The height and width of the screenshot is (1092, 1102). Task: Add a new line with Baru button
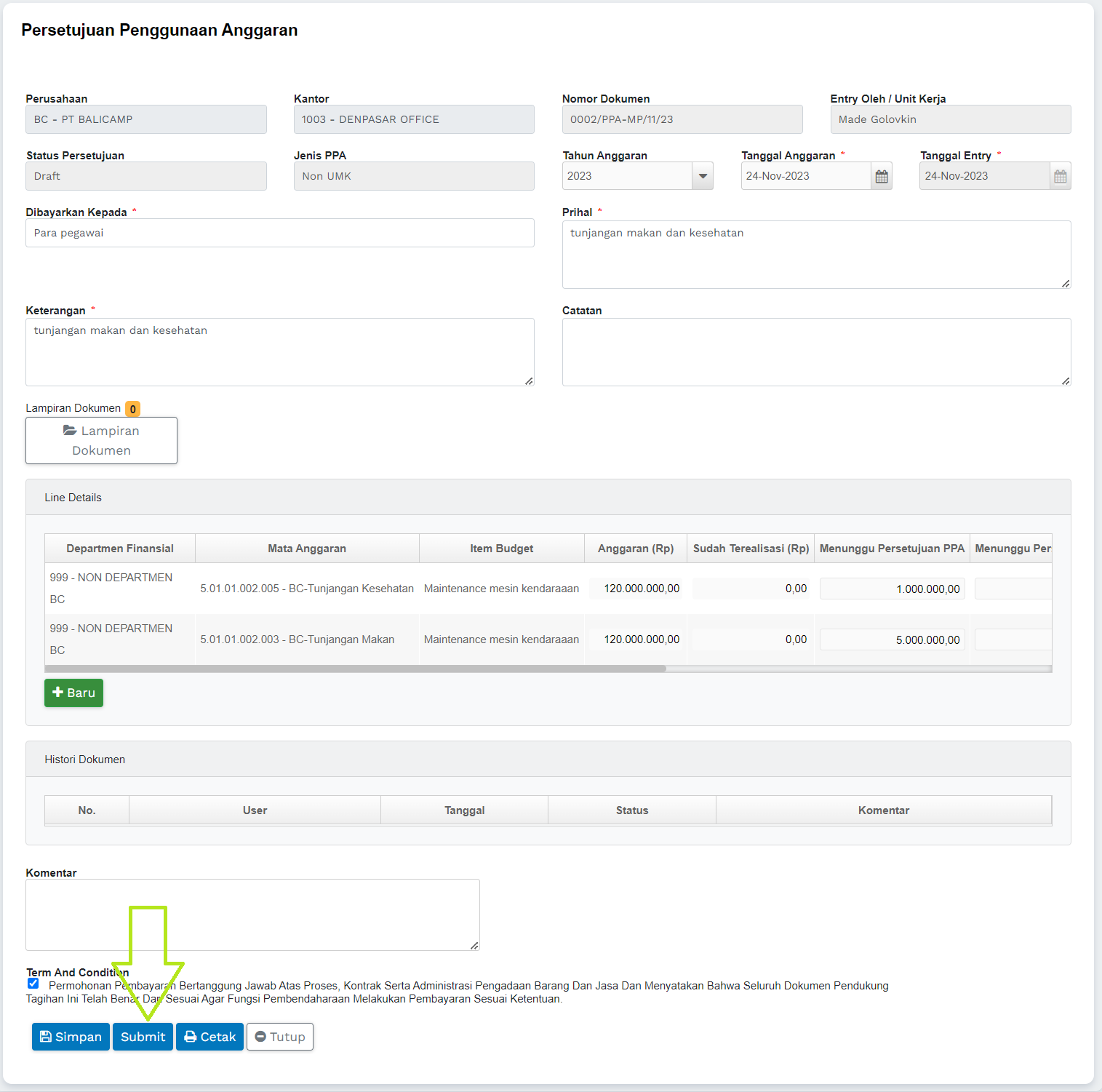click(x=73, y=693)
